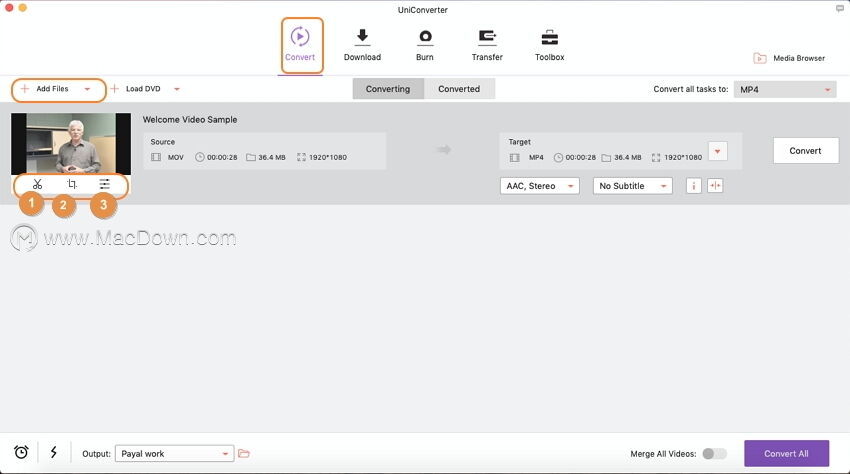Open the Payal work output dropdown

point(175,453)
